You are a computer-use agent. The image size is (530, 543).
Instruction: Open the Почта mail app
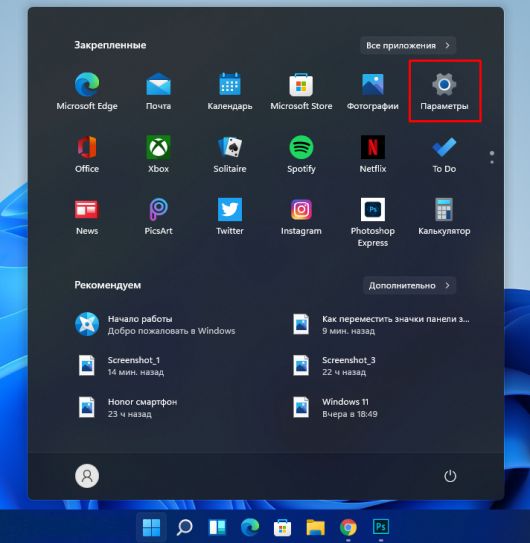tap(158, 91)
